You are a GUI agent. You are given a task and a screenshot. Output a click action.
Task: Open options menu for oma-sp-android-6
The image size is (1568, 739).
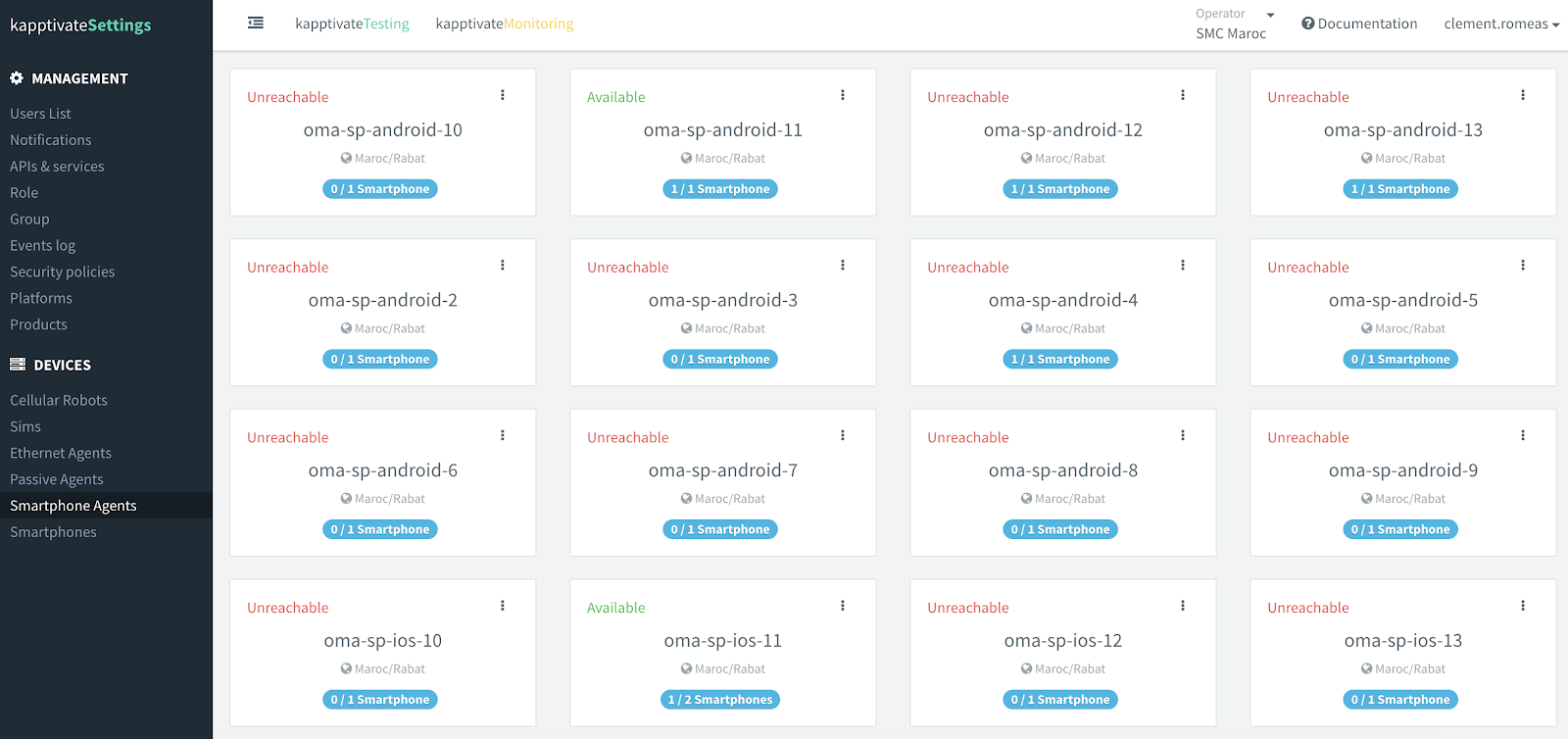[x=503, y=436]
